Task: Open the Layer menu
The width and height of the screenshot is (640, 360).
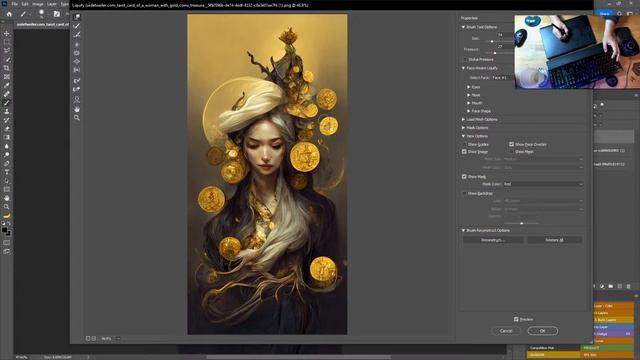Action: tap(52, 4)
